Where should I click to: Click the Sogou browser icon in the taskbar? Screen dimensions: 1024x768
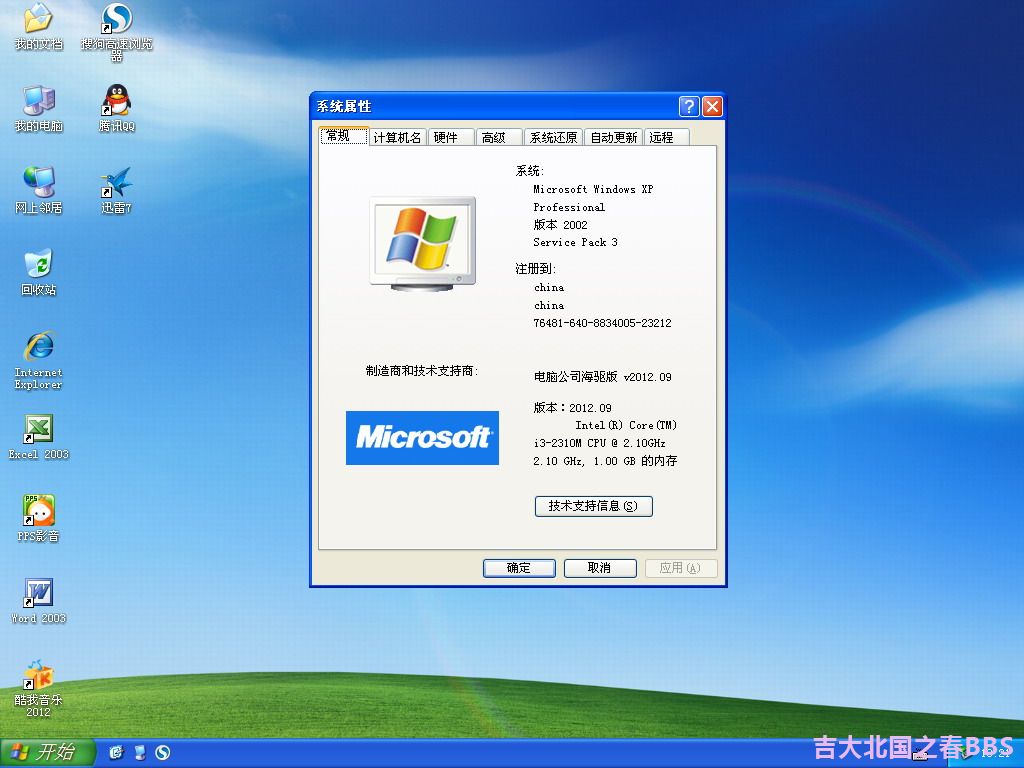tap(163, 752)
